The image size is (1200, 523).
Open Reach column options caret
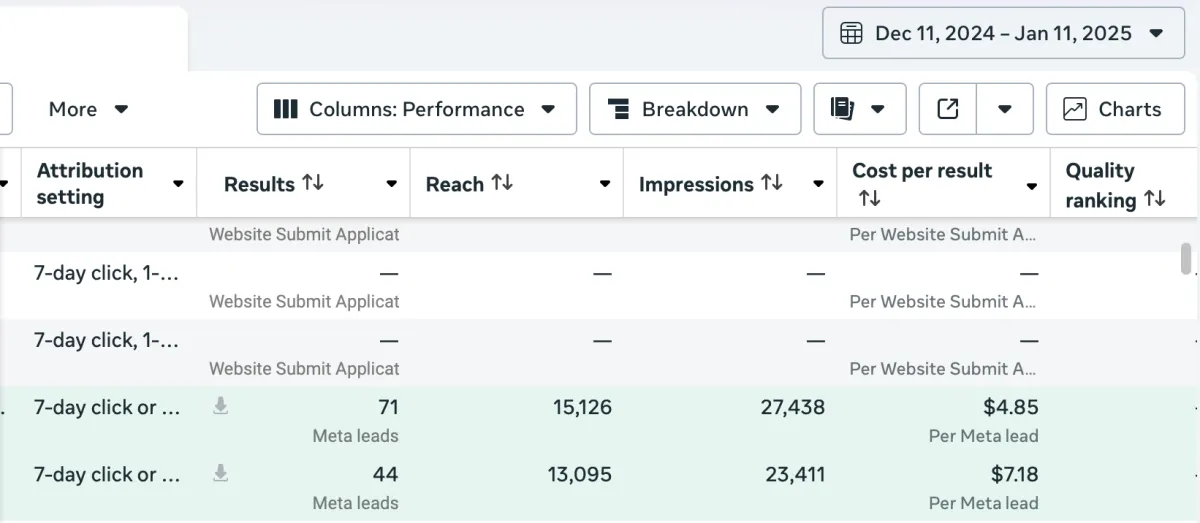pos(605,184)
